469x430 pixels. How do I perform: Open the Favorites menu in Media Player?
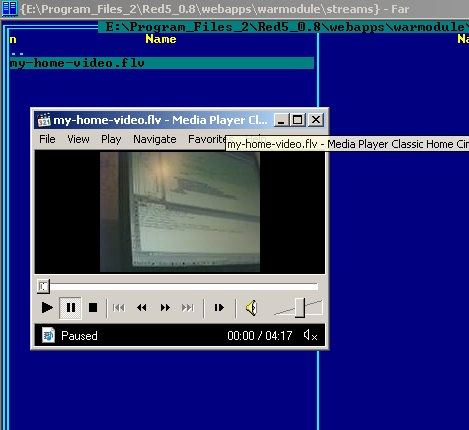pos(207,139)
